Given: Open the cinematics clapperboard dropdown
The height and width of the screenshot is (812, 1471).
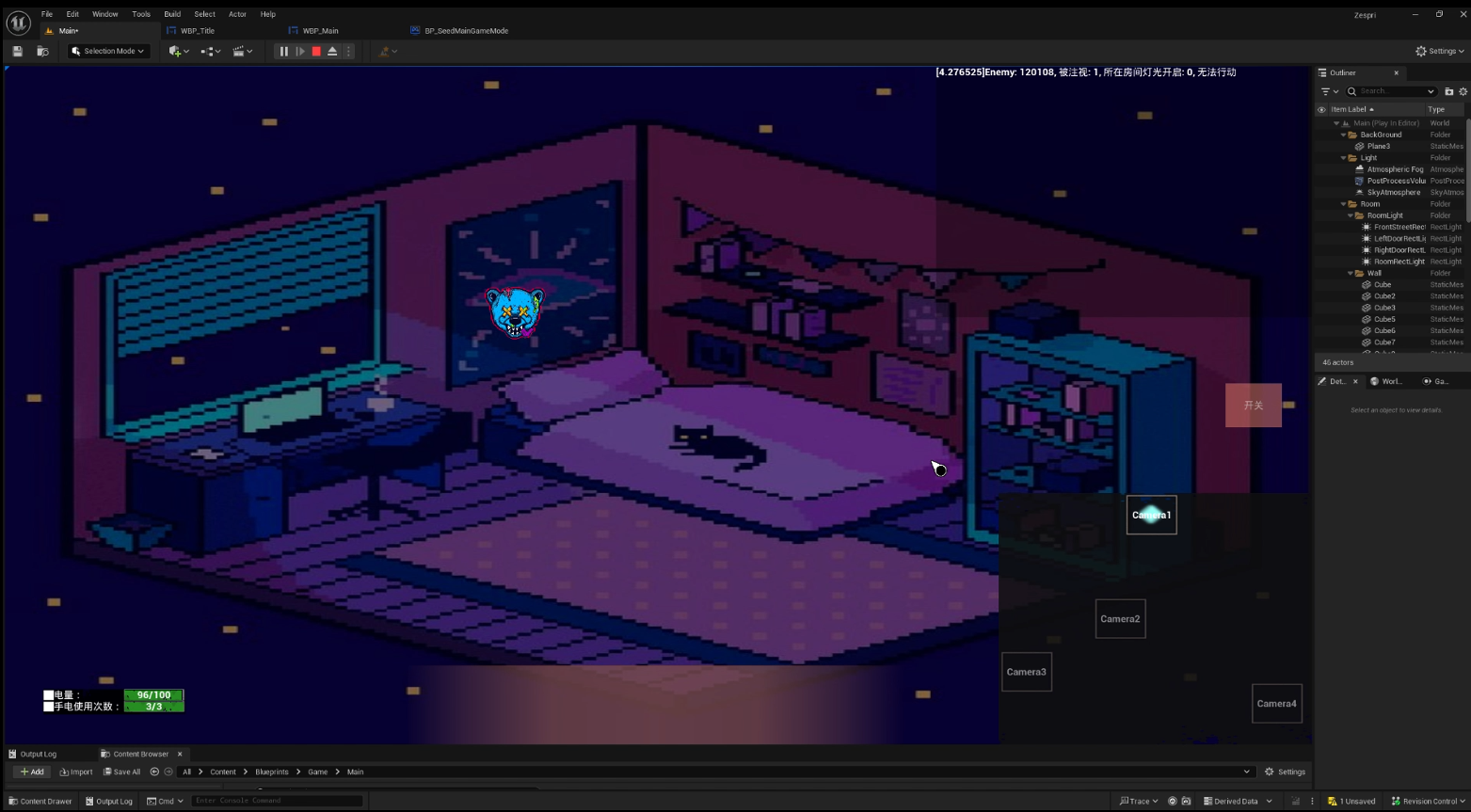Looking at the screenshot, I should 243,51.
